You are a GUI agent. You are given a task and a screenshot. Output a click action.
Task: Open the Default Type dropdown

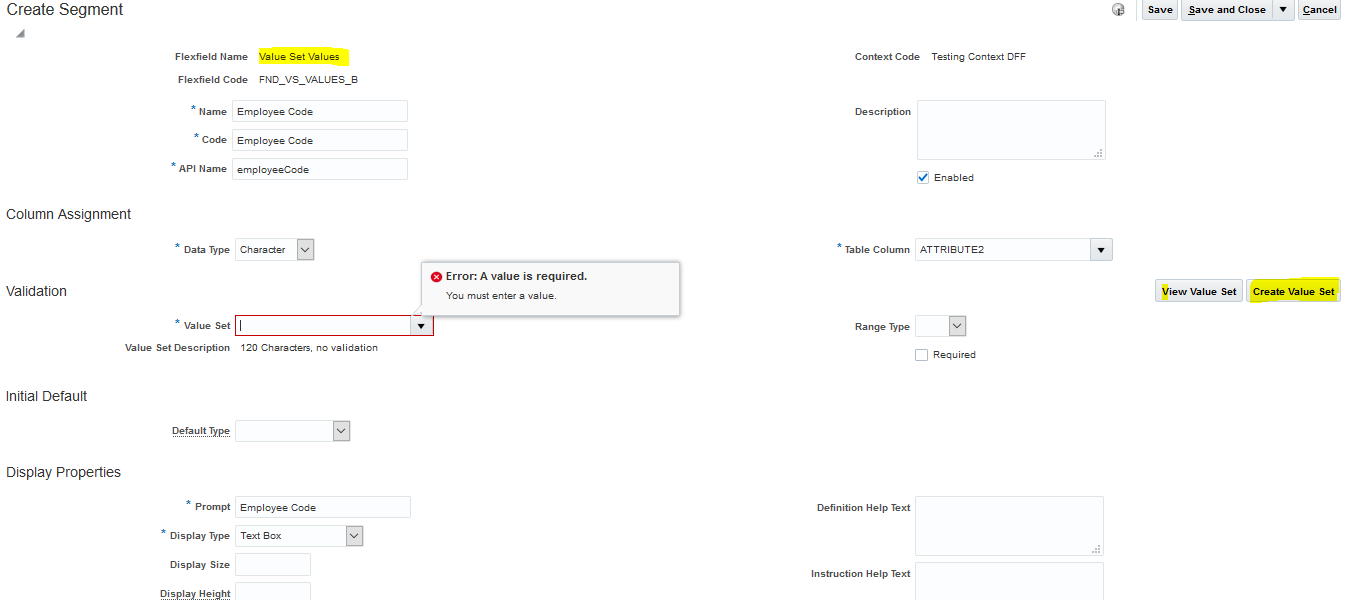(341, 430)
